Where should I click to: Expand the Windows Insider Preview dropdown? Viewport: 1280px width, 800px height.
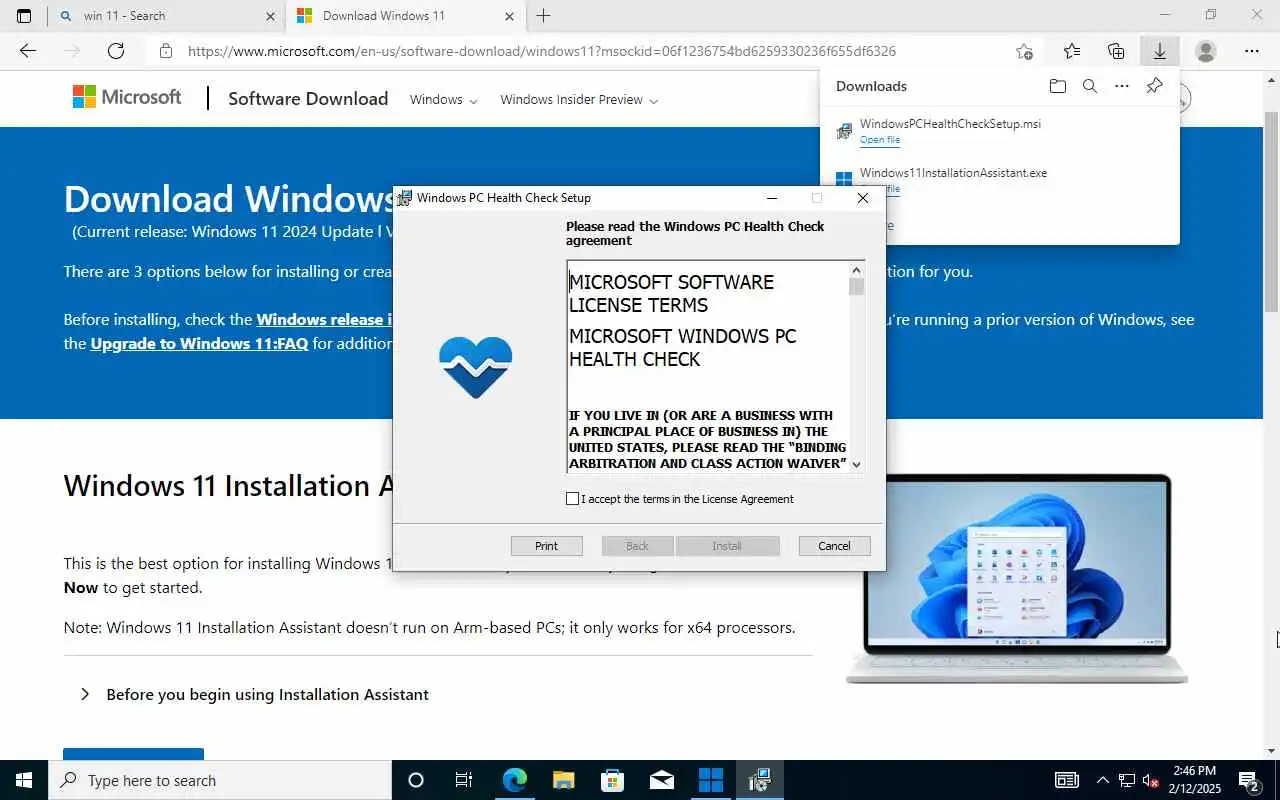579,100
